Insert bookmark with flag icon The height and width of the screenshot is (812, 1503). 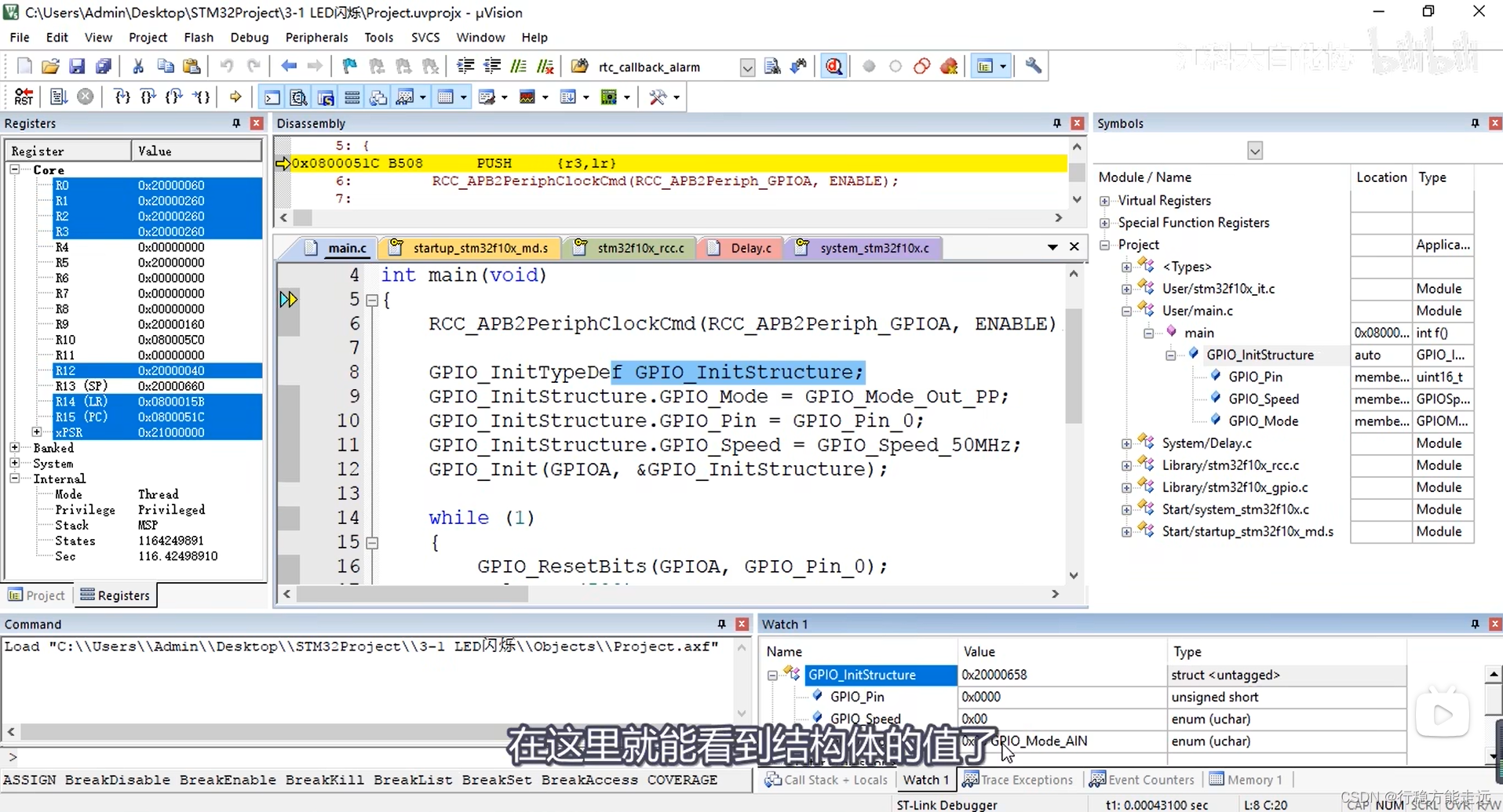pos(350,67)
